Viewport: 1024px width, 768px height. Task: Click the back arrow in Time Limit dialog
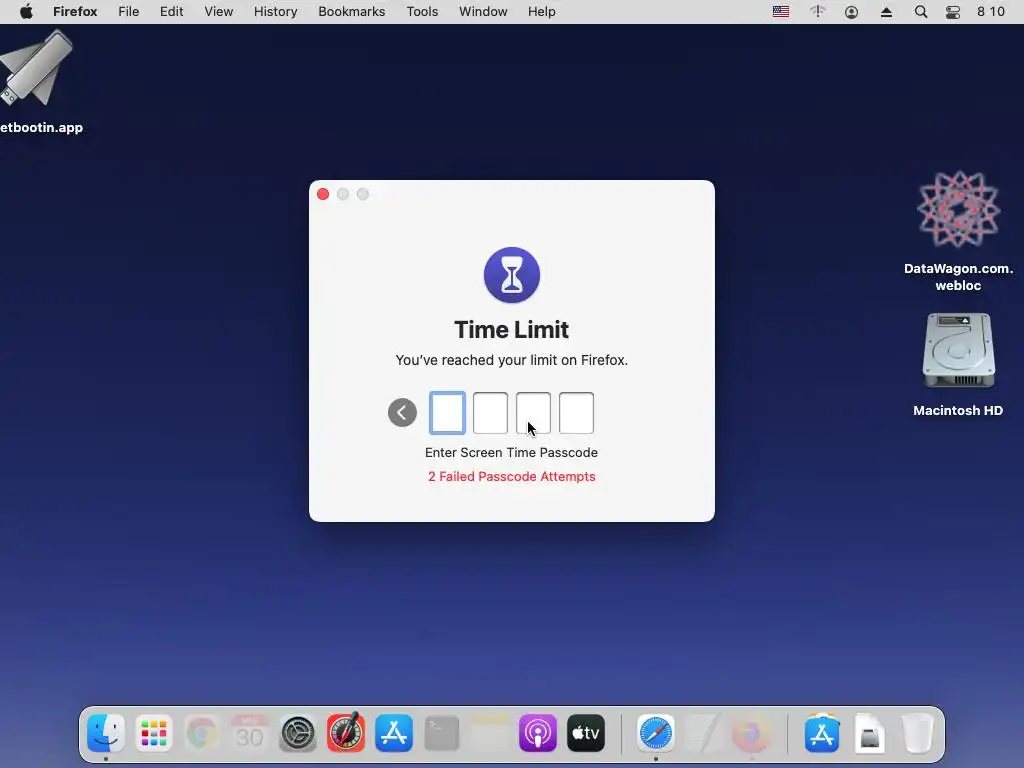point(402,413)
